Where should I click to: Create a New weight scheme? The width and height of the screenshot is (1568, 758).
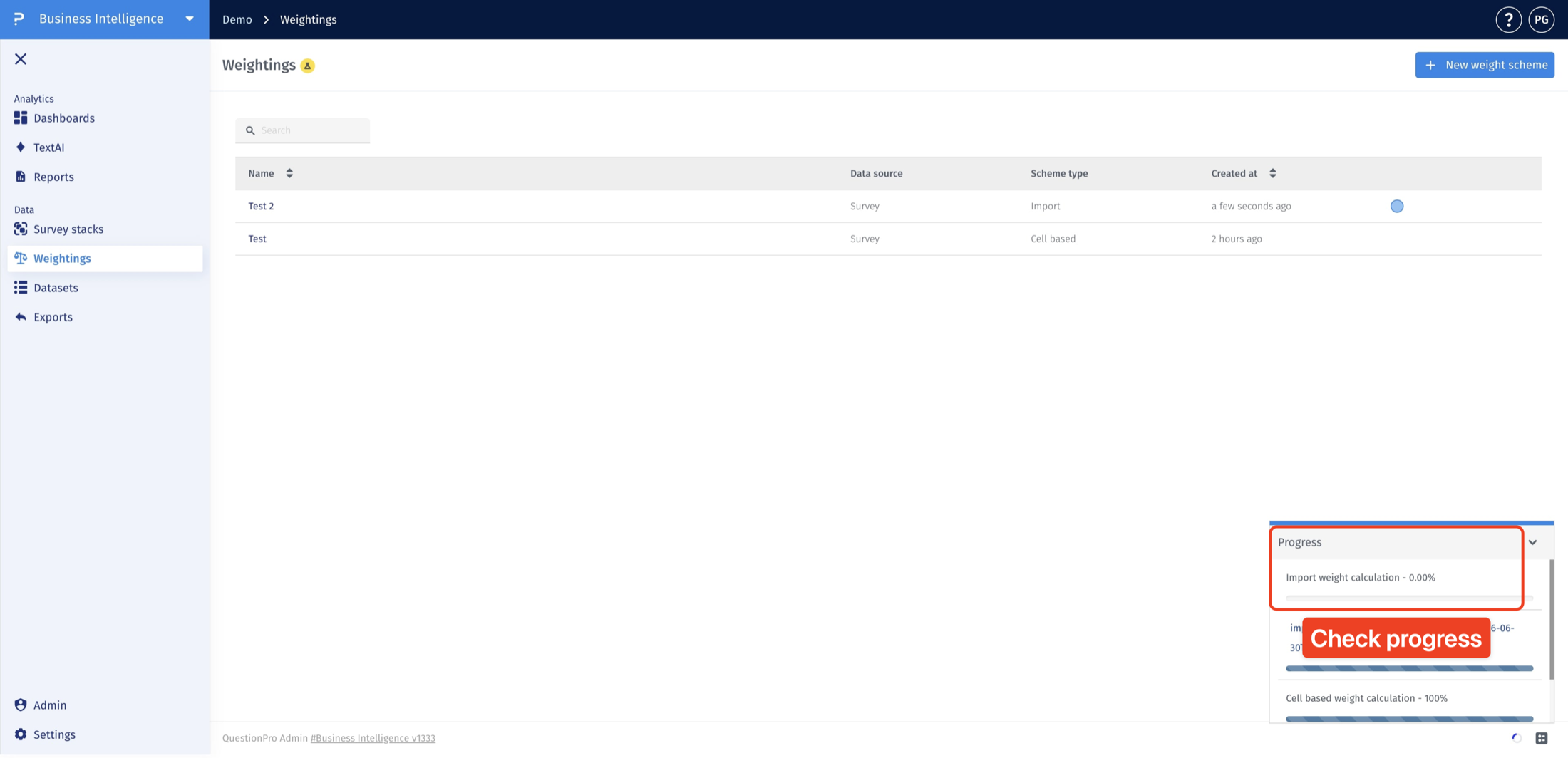click(1485, 65)
